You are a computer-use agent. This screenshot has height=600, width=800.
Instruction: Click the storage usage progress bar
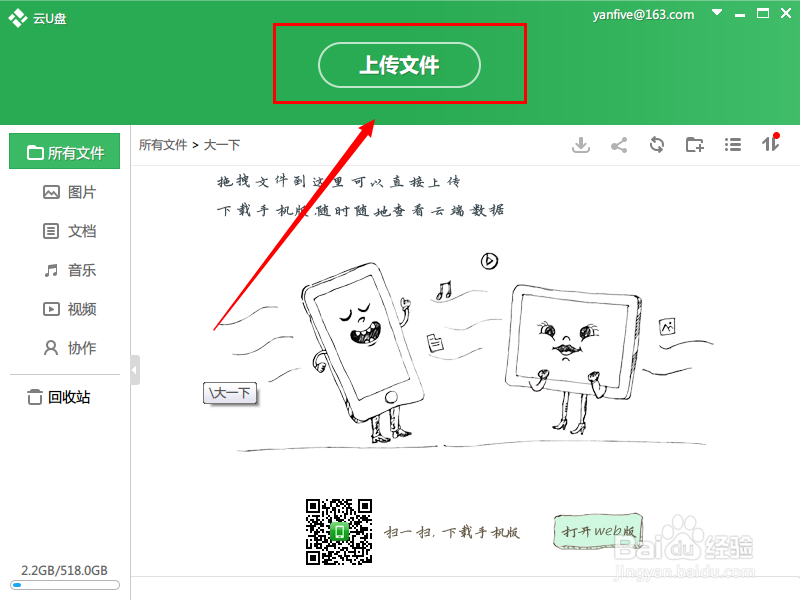64,585
